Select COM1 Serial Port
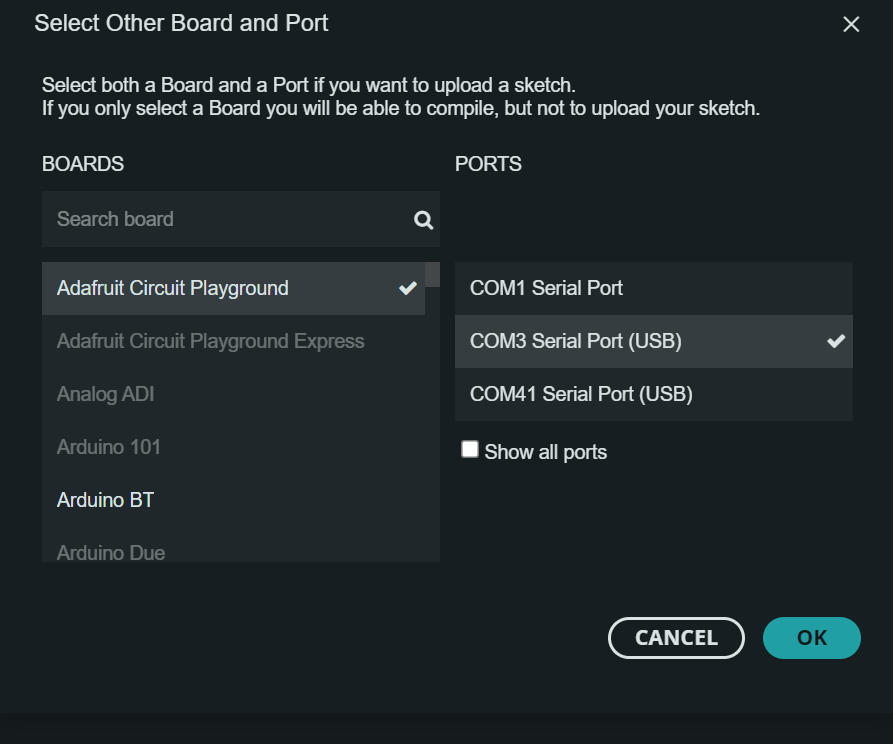Viewport: 893px width, 744px height. [546, 288]
